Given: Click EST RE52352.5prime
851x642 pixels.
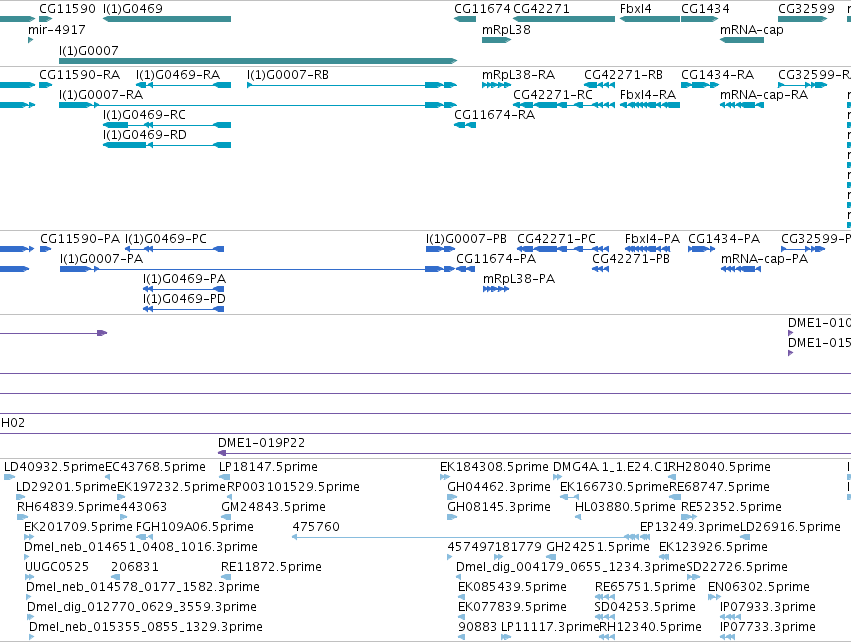Looking at the screenshot, I should pos(732,506).
